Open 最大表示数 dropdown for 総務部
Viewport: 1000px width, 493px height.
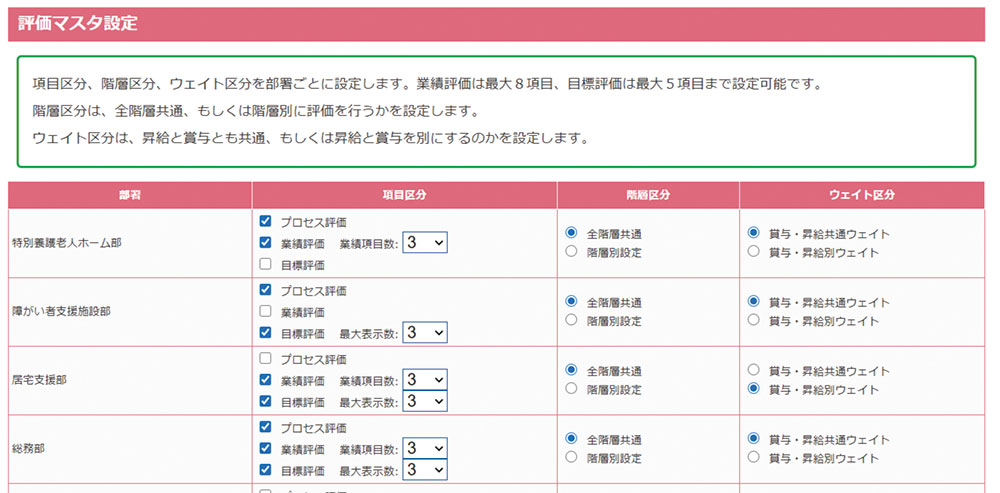424,470
